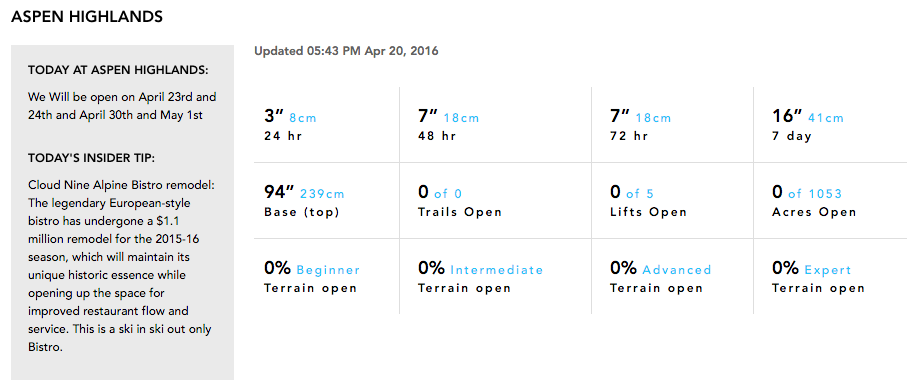
Task: Click the Trails Open count
Action: tap(460, 201)
